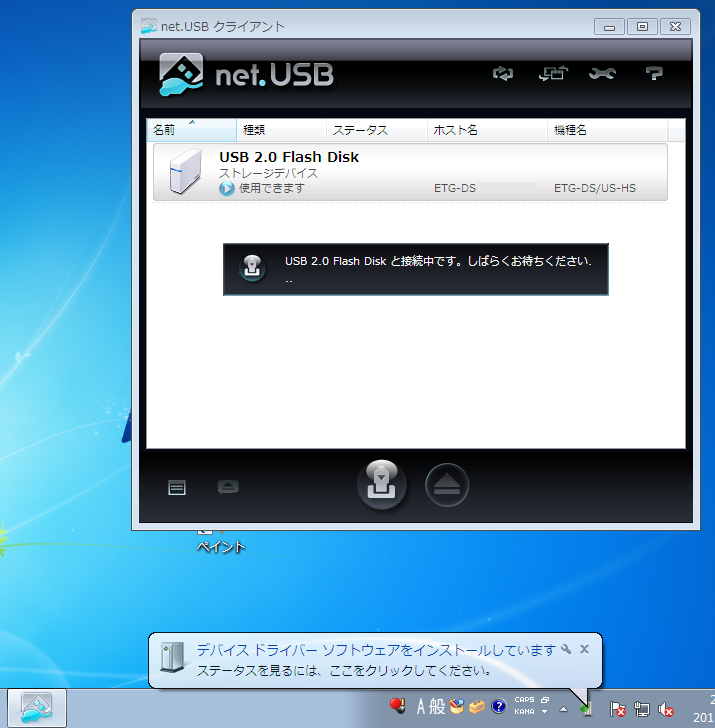Click the 使用できます status text
Screen dimensions: 715x728
coord(272,188)
